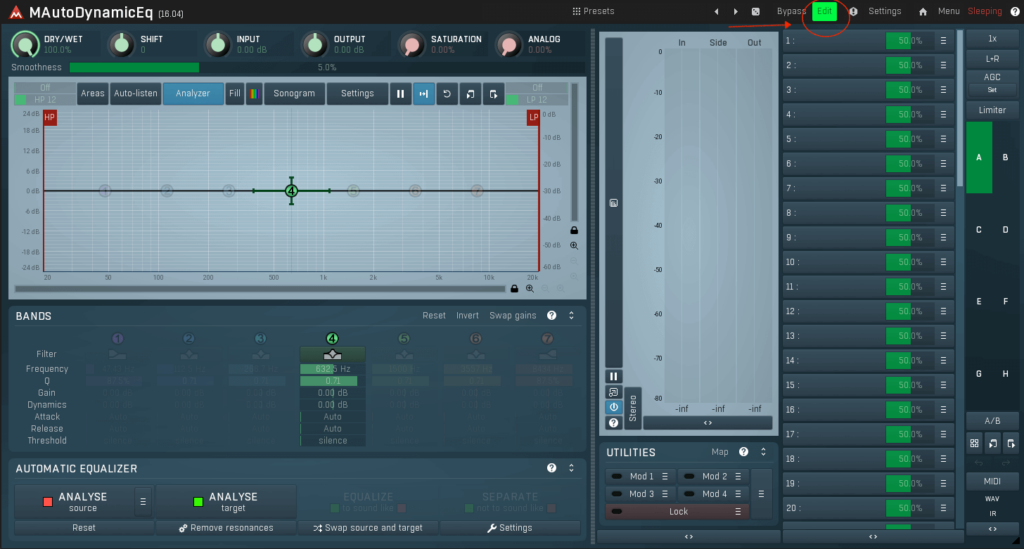Click the copy icon in analyzer toolbar
1024x549 pixels.
click(470, 94)
